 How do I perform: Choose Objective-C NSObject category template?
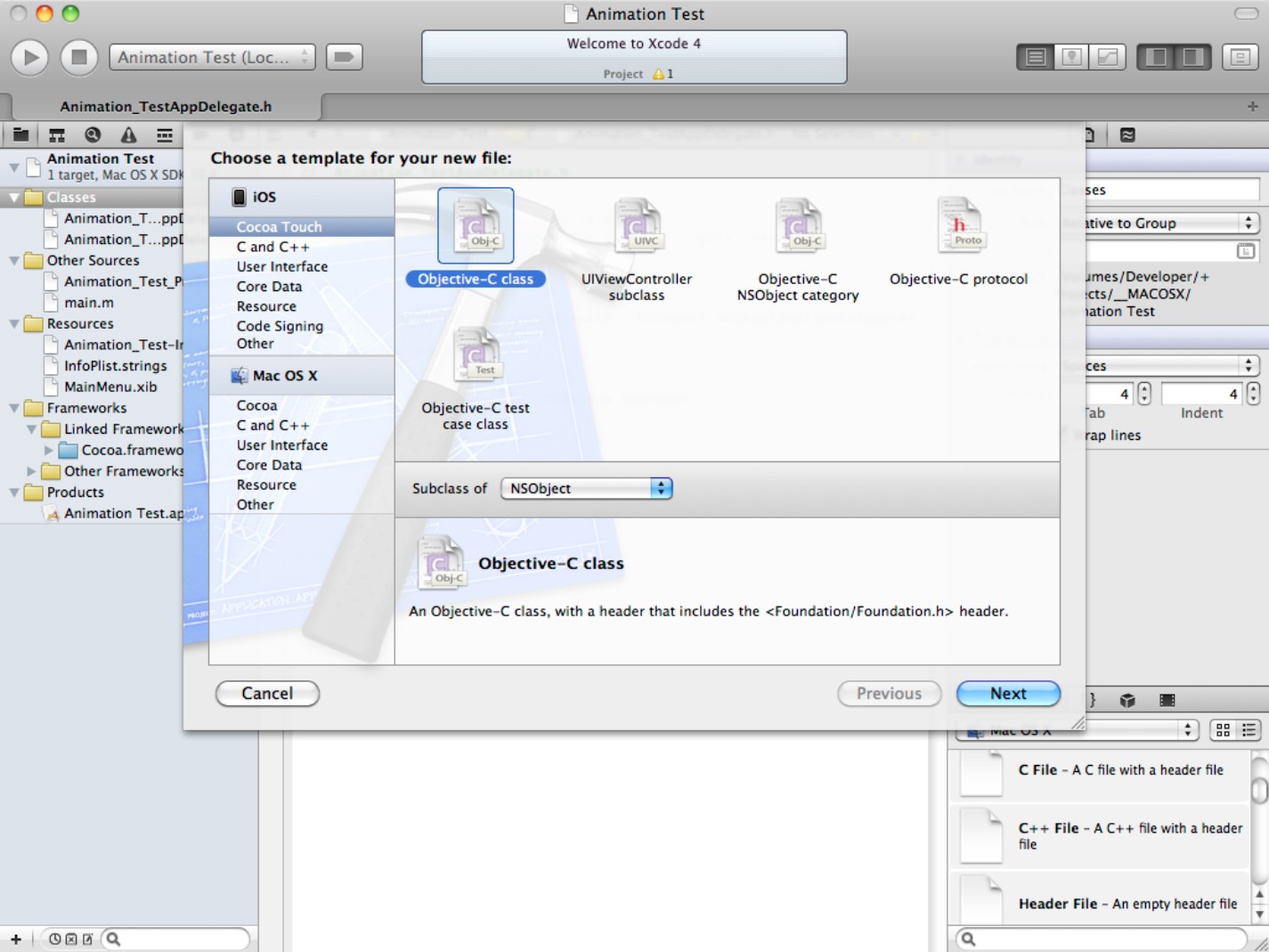point(798,249)
